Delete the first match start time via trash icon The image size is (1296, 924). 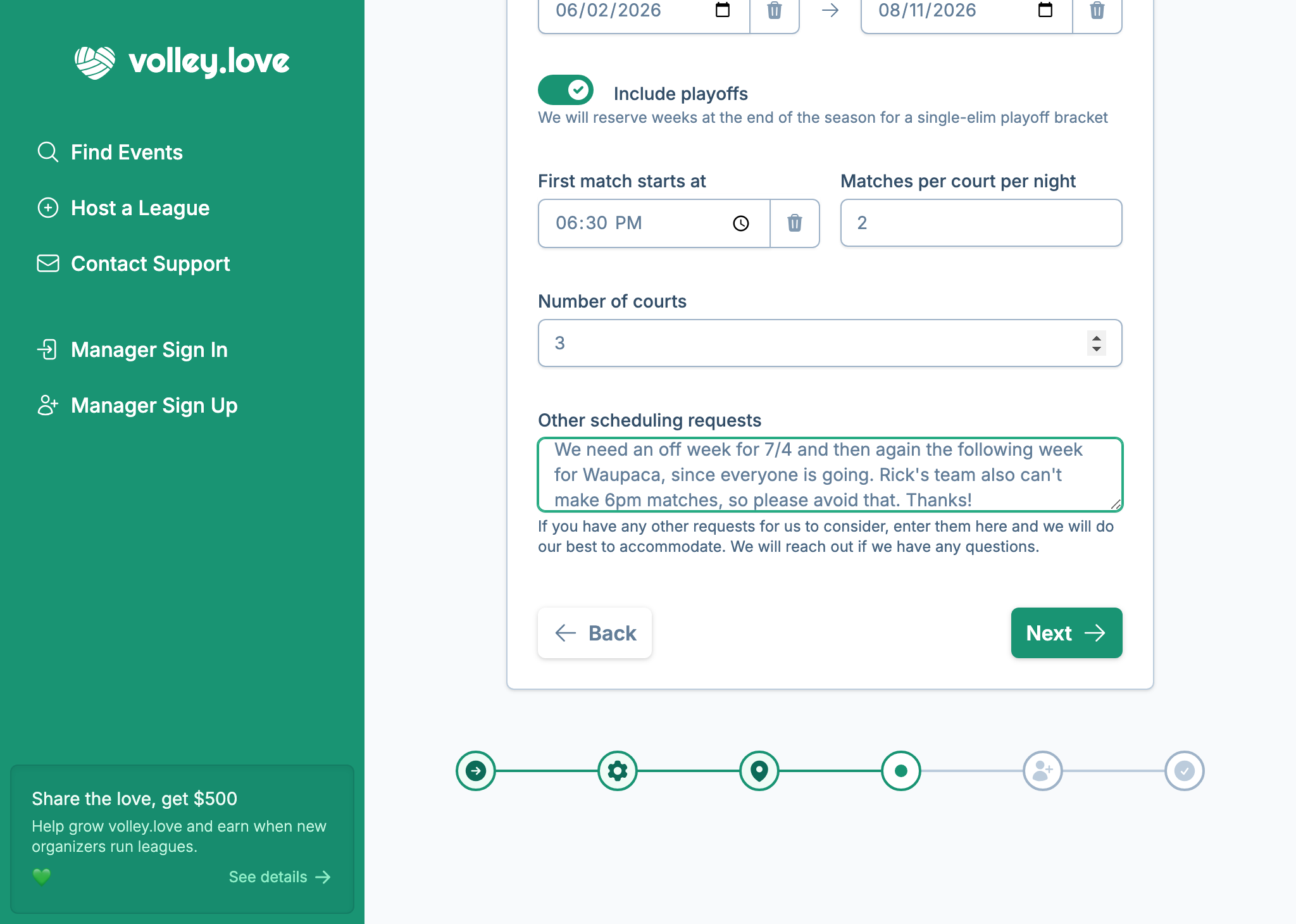pyautogui.click(x=795, y=223)
